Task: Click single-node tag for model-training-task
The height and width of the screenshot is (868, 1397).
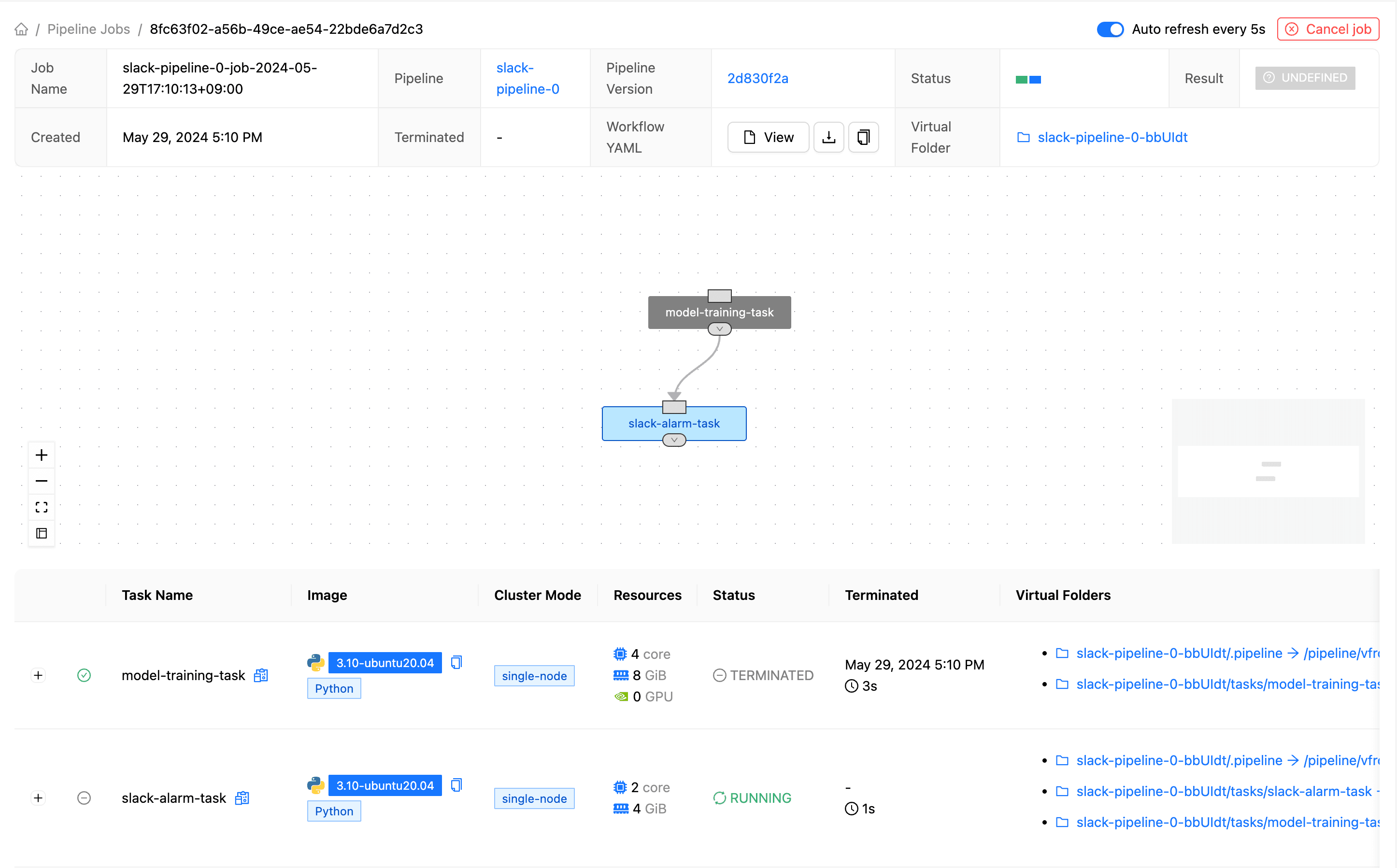Action: 534,676
